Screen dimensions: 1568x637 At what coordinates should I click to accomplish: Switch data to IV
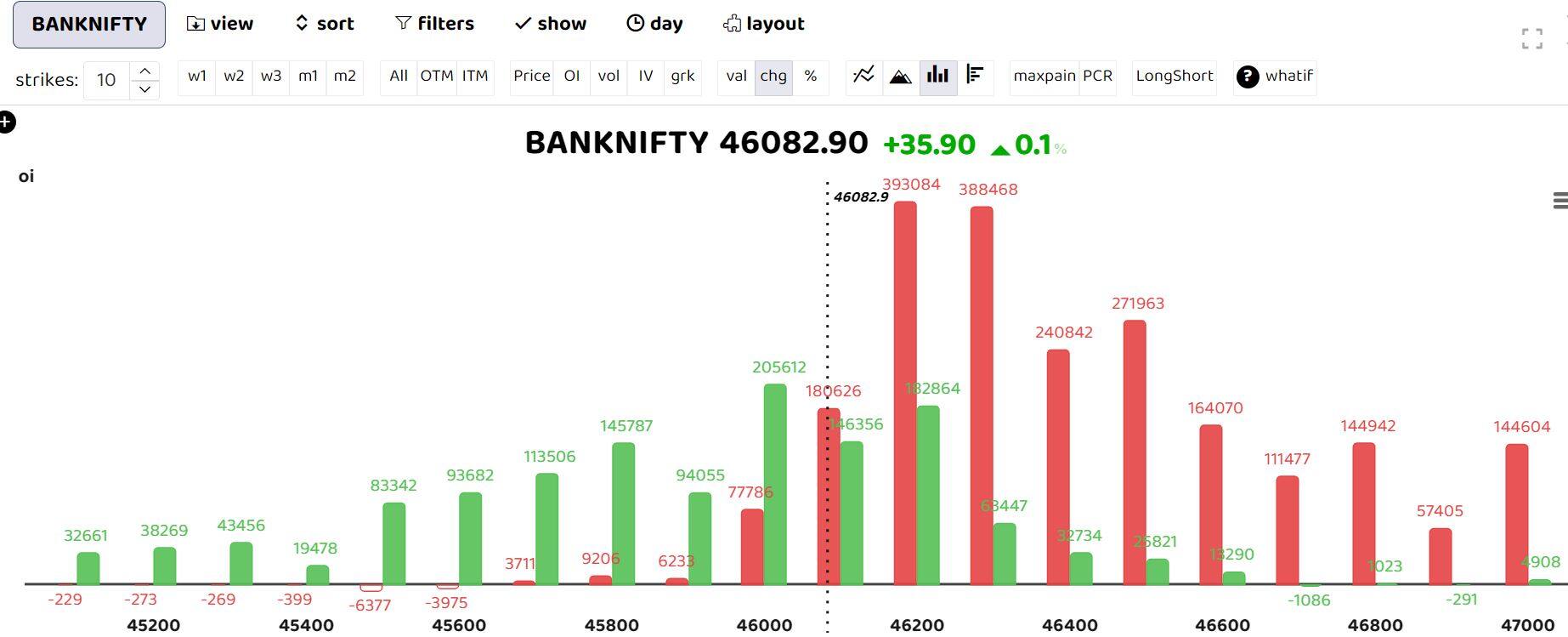click(x=646, y=77)
